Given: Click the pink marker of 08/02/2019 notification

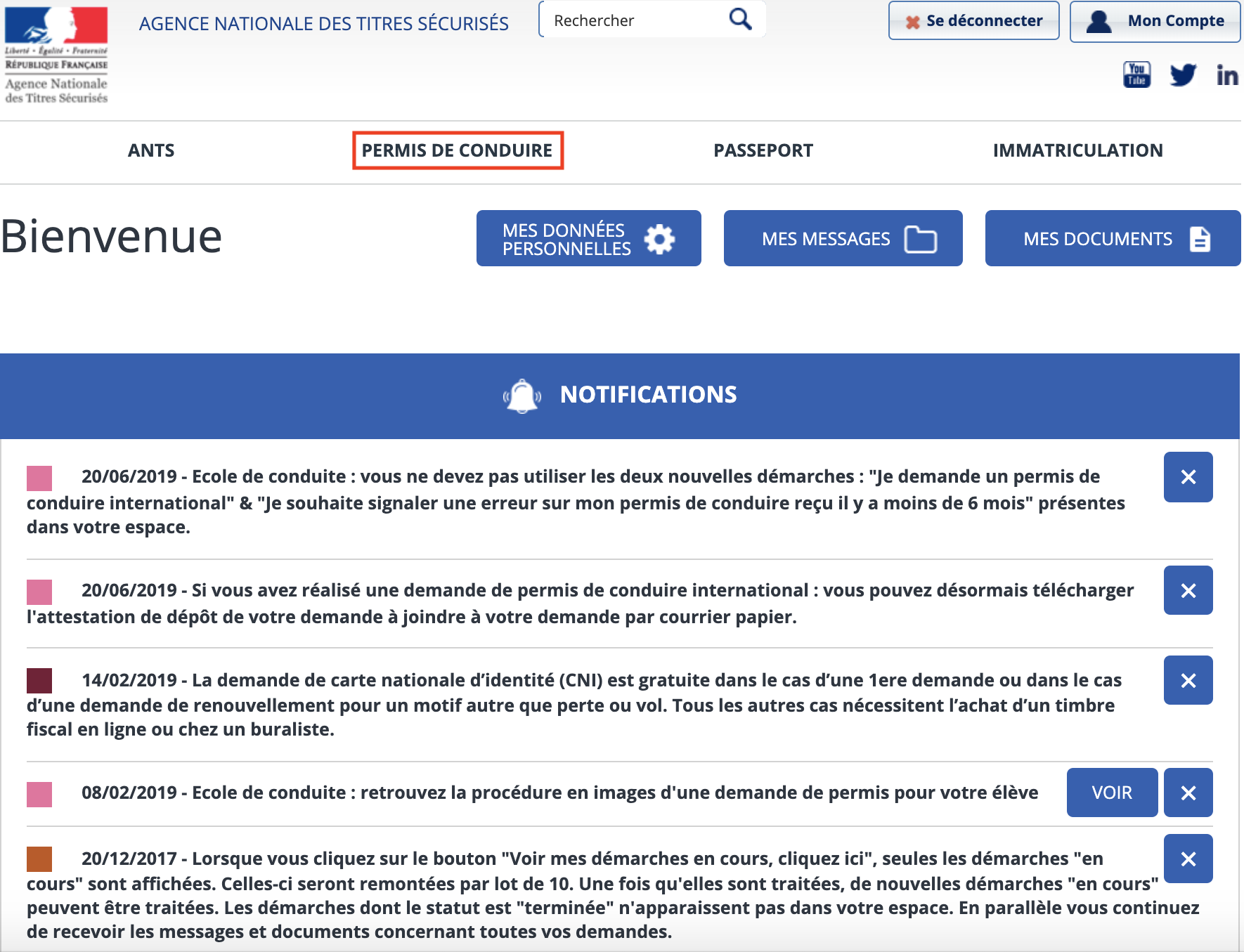Looking at the screenshot, I should pos(39,795).
